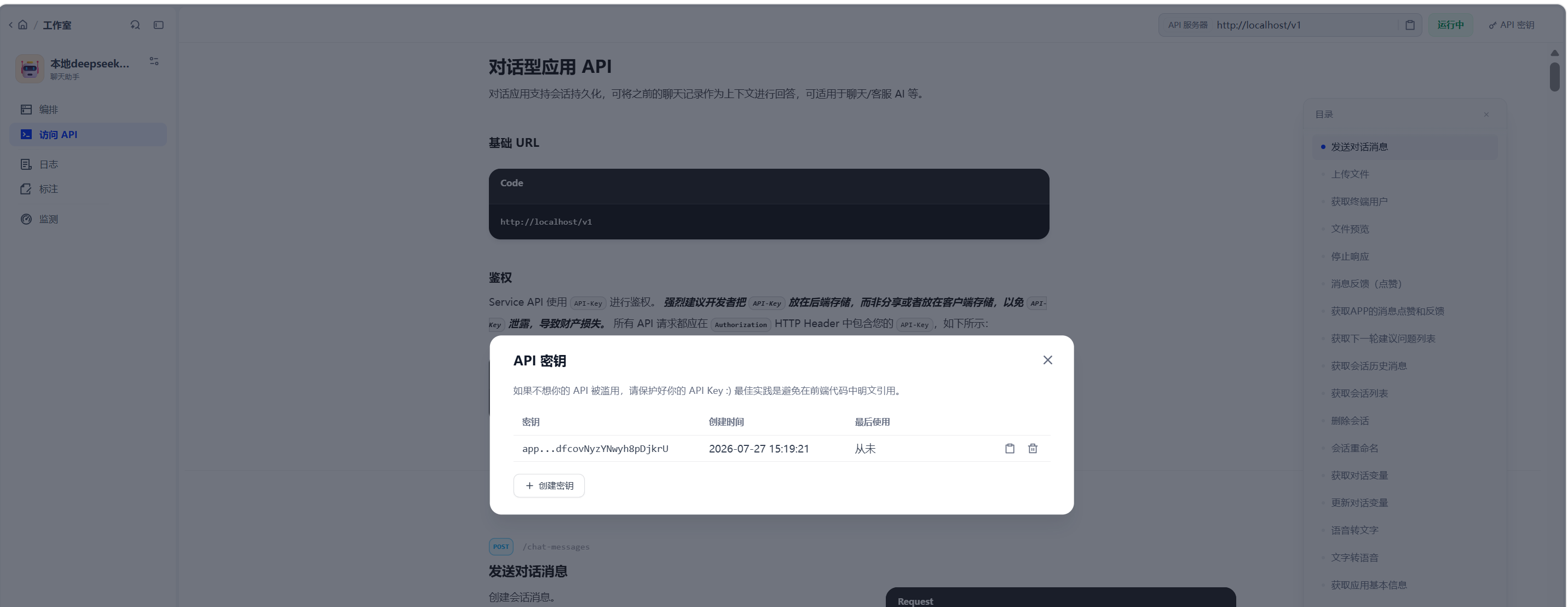The width and height of the screenshot is (1568, 607).
Task: Open app settings sliders icon
Action: click(154, 61)
